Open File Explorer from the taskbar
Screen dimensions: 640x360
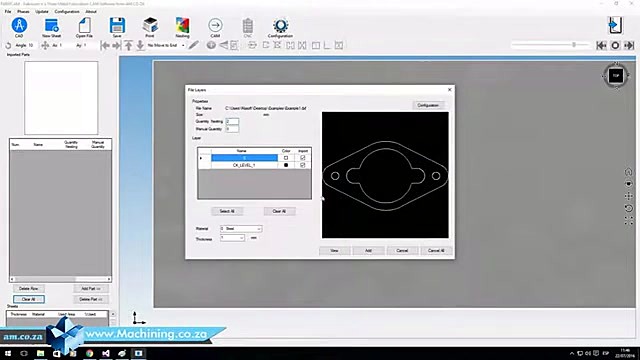point(40,353)
